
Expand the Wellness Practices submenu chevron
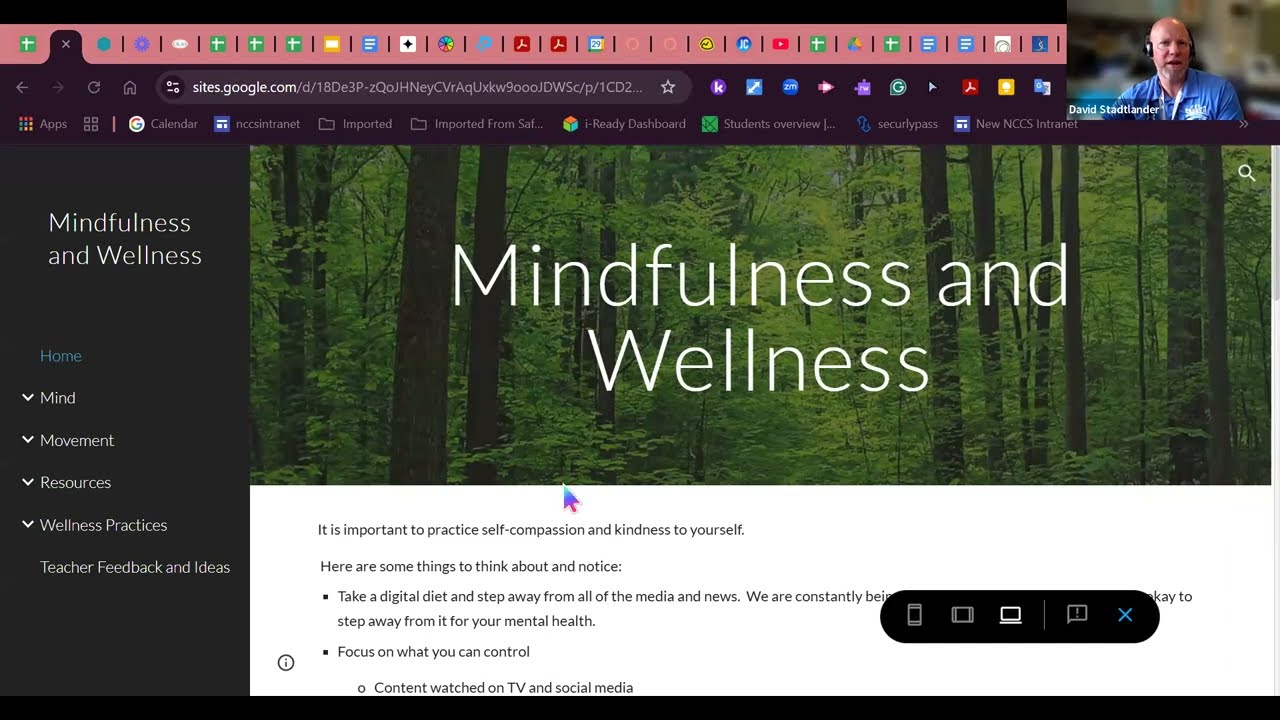(x=28, y=524)
